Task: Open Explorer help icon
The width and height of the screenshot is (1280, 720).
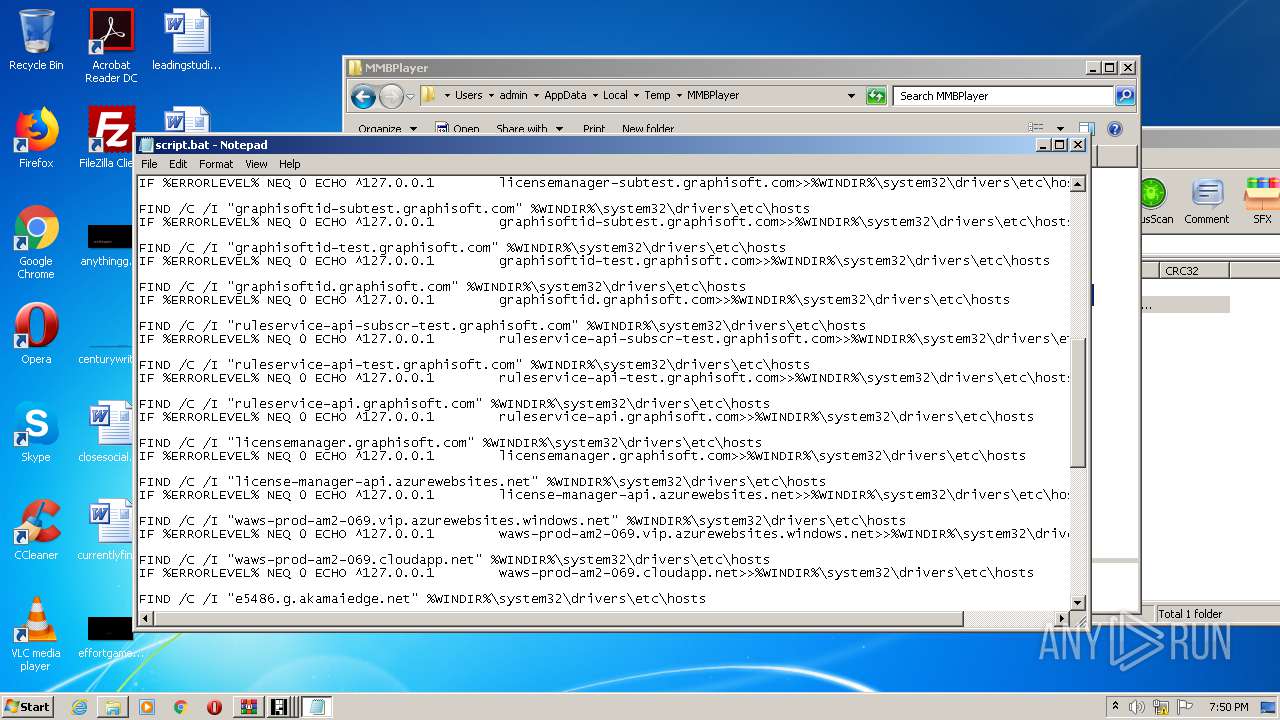Action: point(1115,129)
